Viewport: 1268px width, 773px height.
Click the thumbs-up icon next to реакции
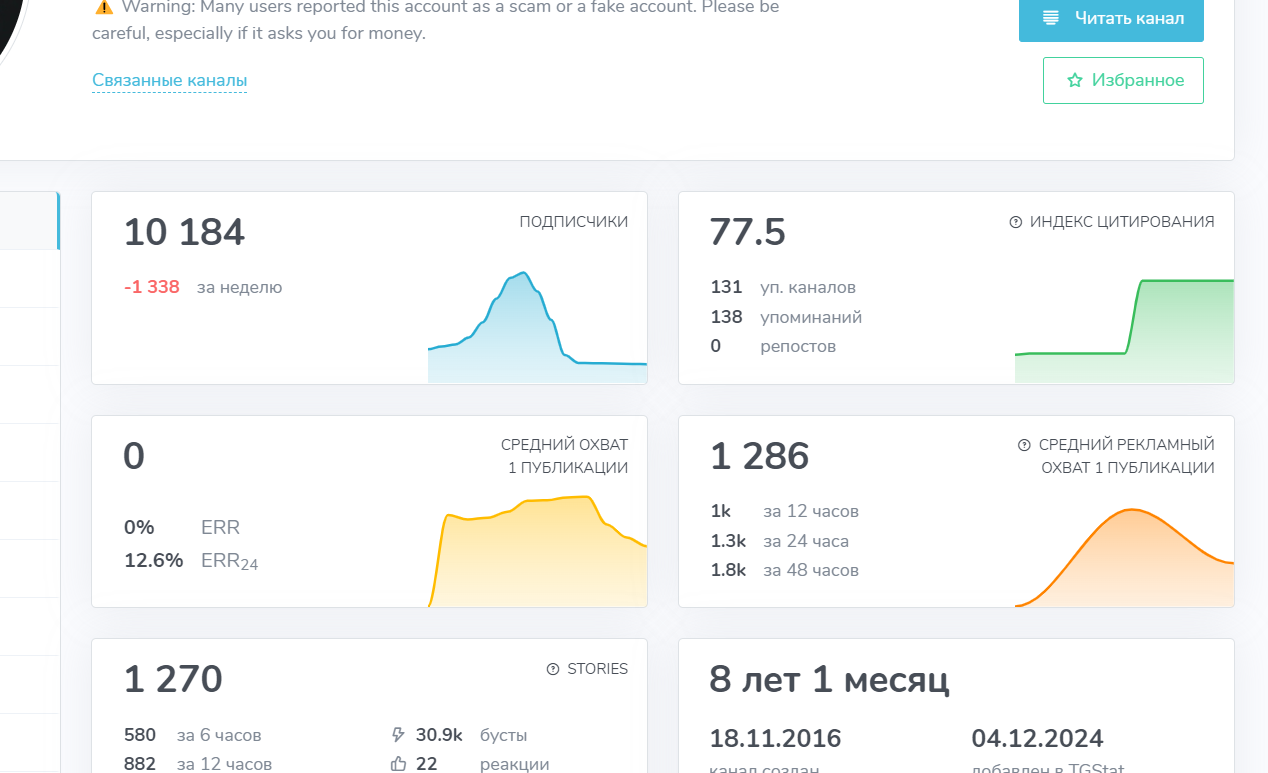tap(398, 764)
